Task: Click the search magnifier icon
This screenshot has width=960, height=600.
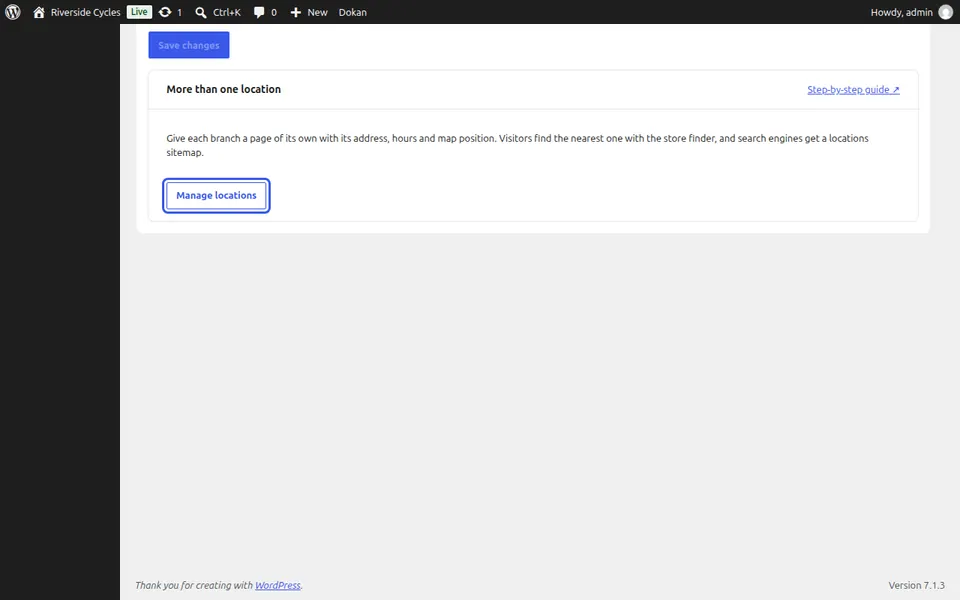Action: pos(201,12)
